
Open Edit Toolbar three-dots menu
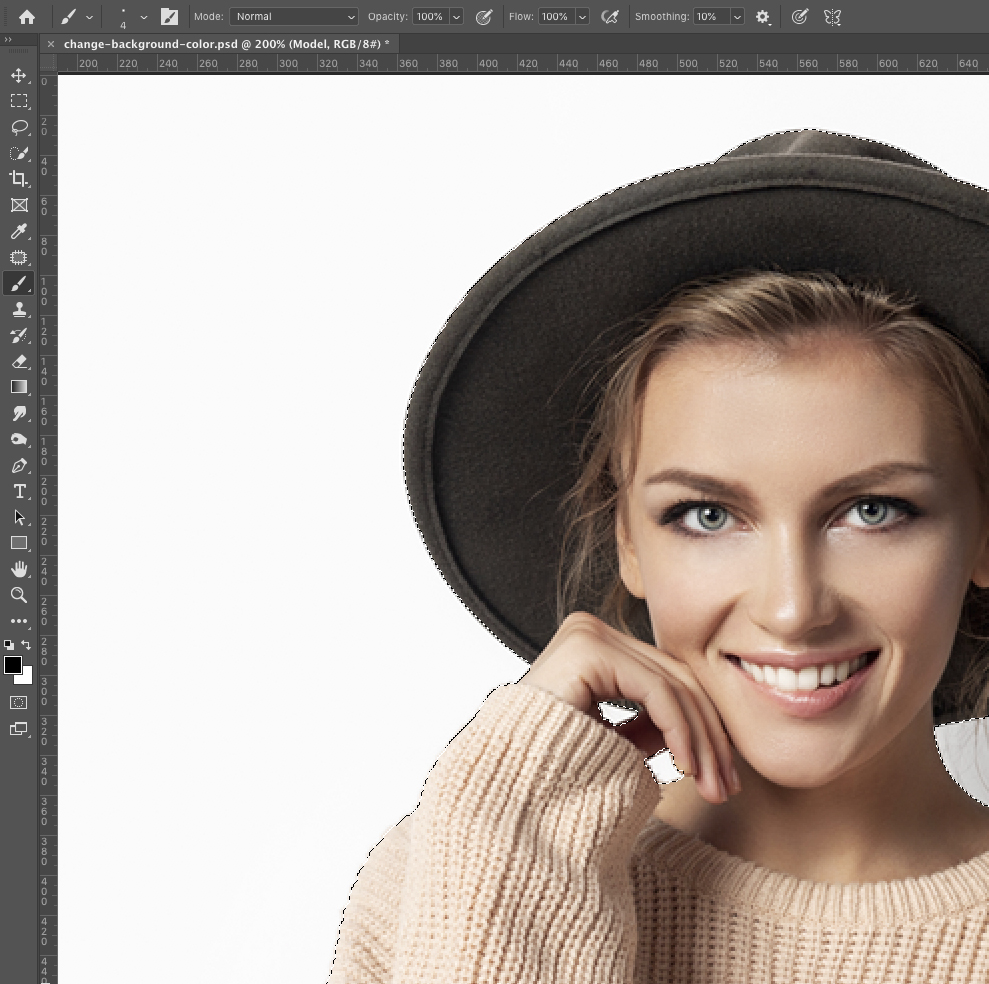[x=19, y=621]
